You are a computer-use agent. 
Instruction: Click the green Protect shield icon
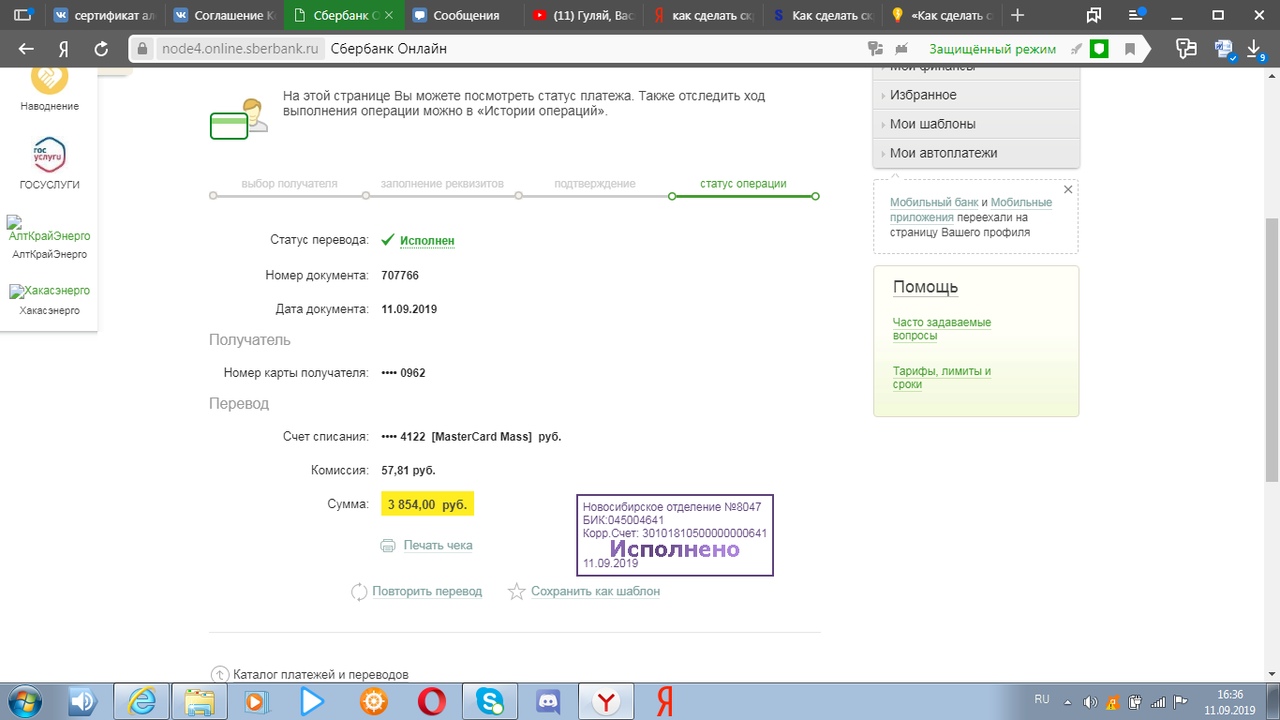point(1099,49)
